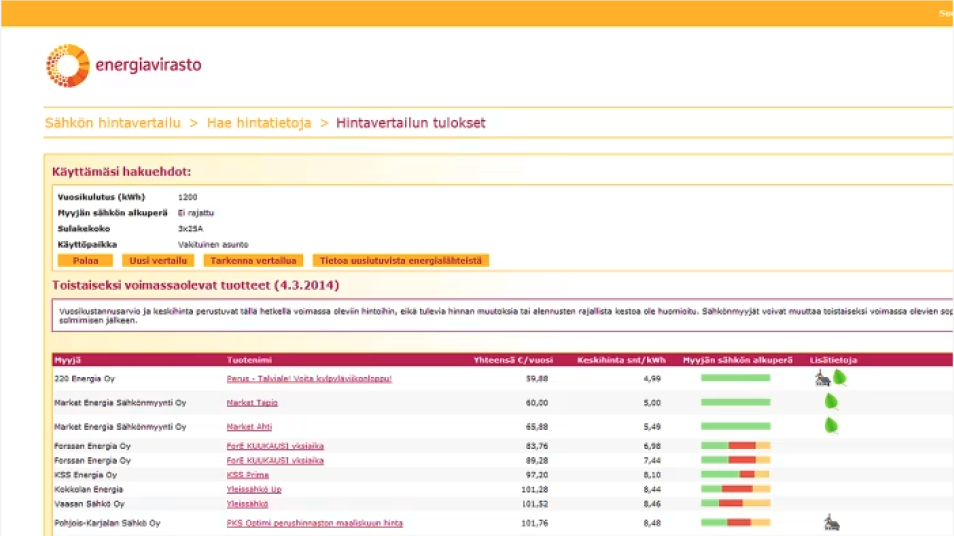954x536 pixels.
Task: Open the Market Tapio product link
Action: (x=252, y=403)
